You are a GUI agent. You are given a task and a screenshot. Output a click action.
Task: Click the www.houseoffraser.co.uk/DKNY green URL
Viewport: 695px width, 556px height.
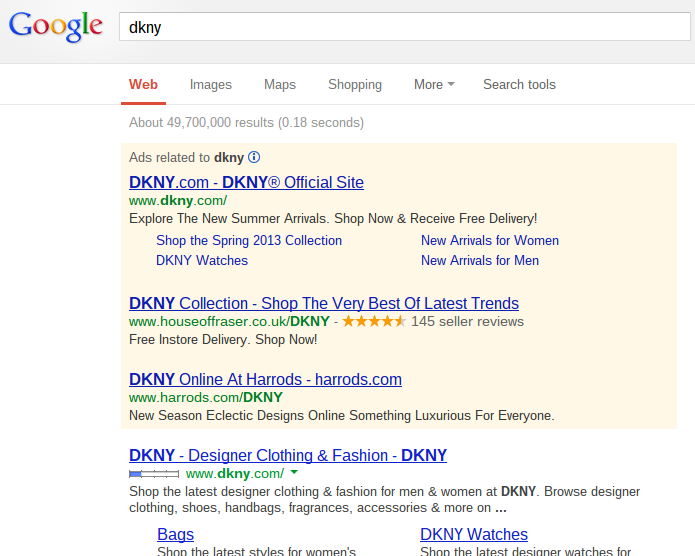click(x=229, y=321)
